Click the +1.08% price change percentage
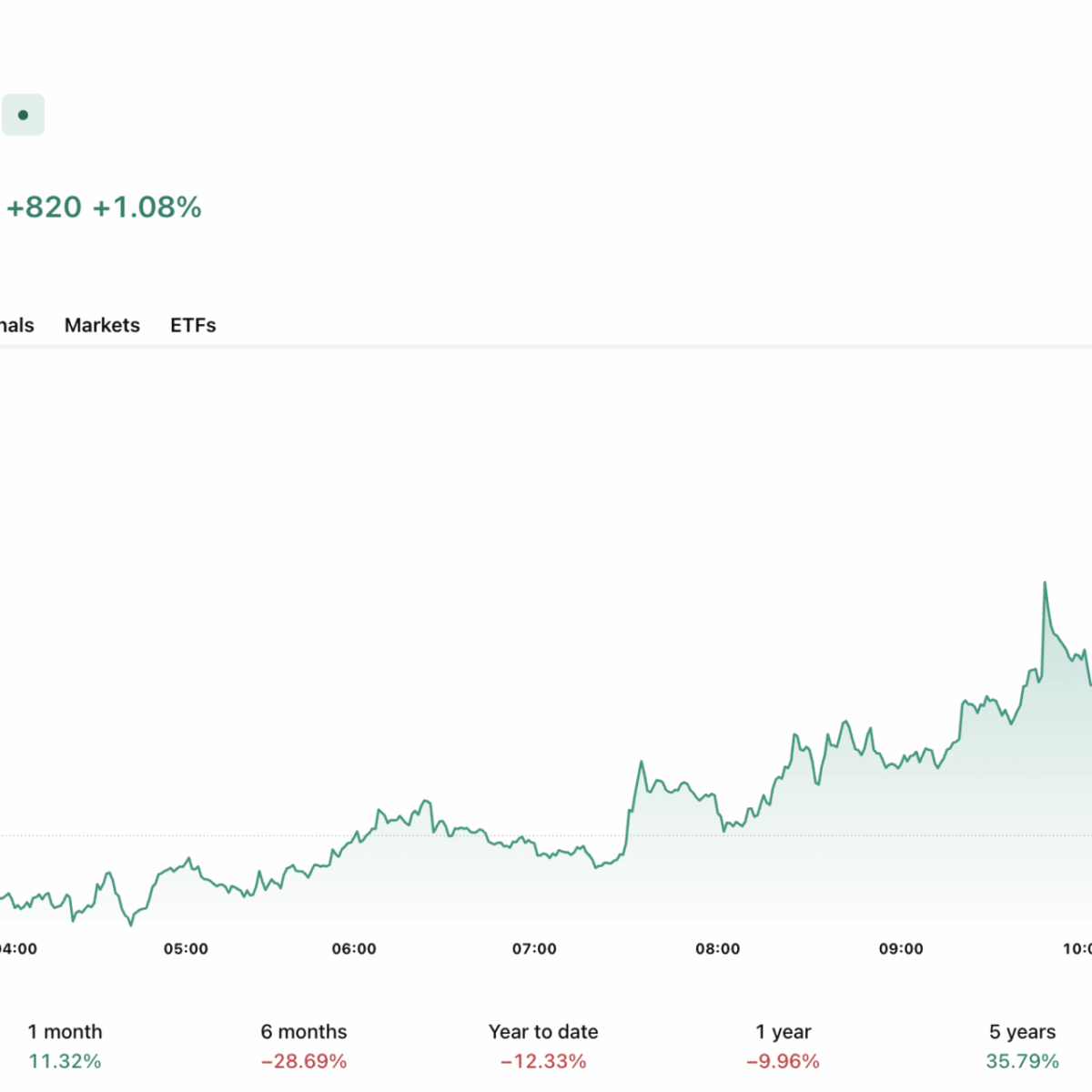This screenshot has width=1092, height=1092. click(147, 207)
